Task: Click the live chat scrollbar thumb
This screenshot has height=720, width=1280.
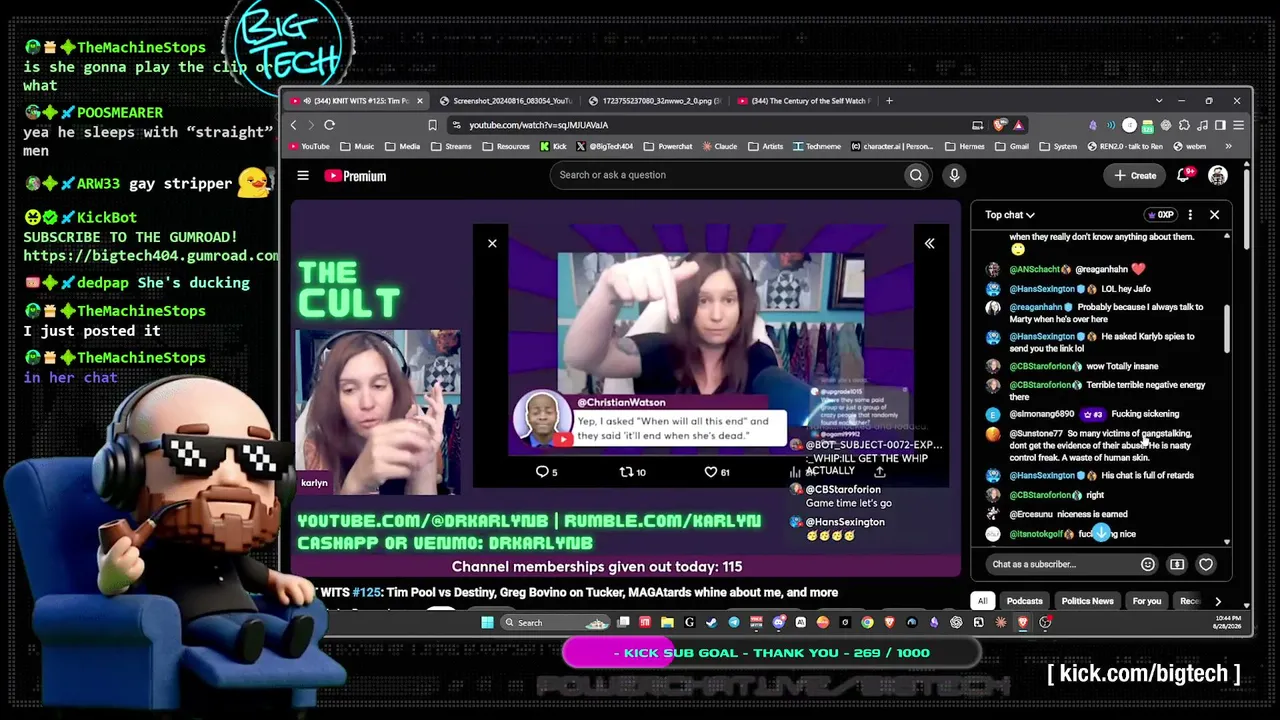Action: (1227, 328)
